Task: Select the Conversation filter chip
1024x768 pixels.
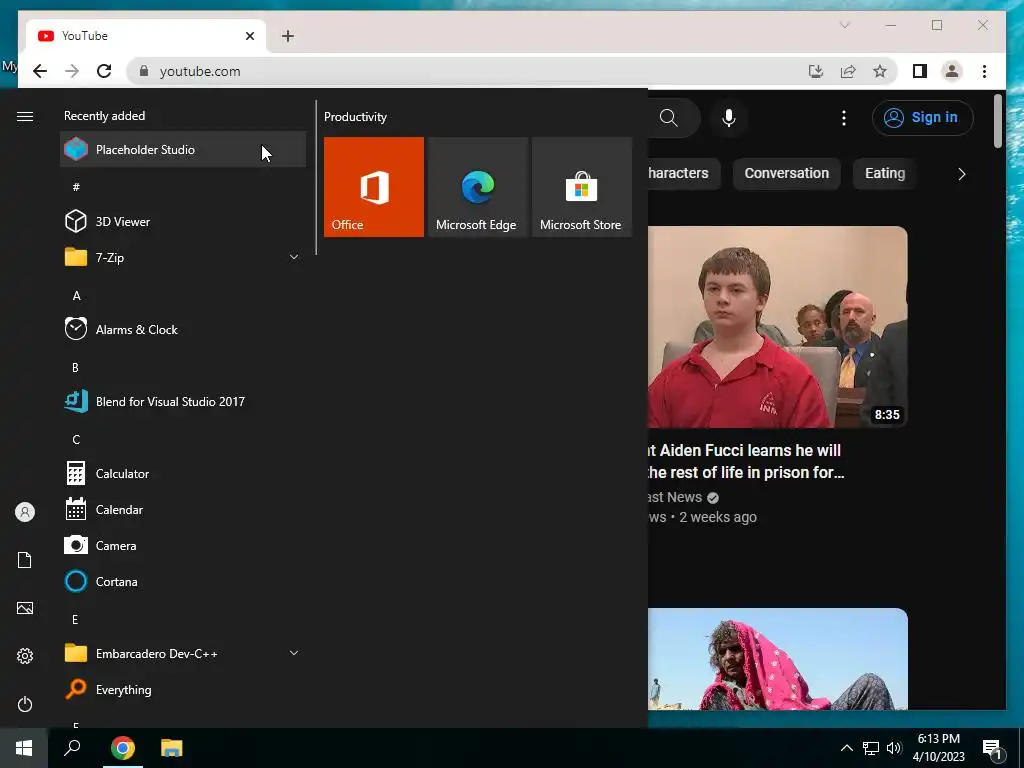Action: [786, 173]
